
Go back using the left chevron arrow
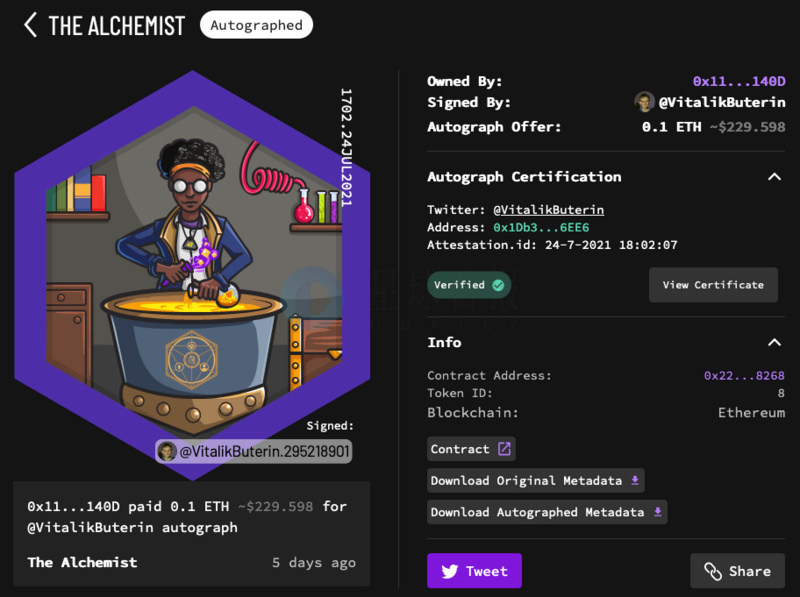click(x=31, y=25)
